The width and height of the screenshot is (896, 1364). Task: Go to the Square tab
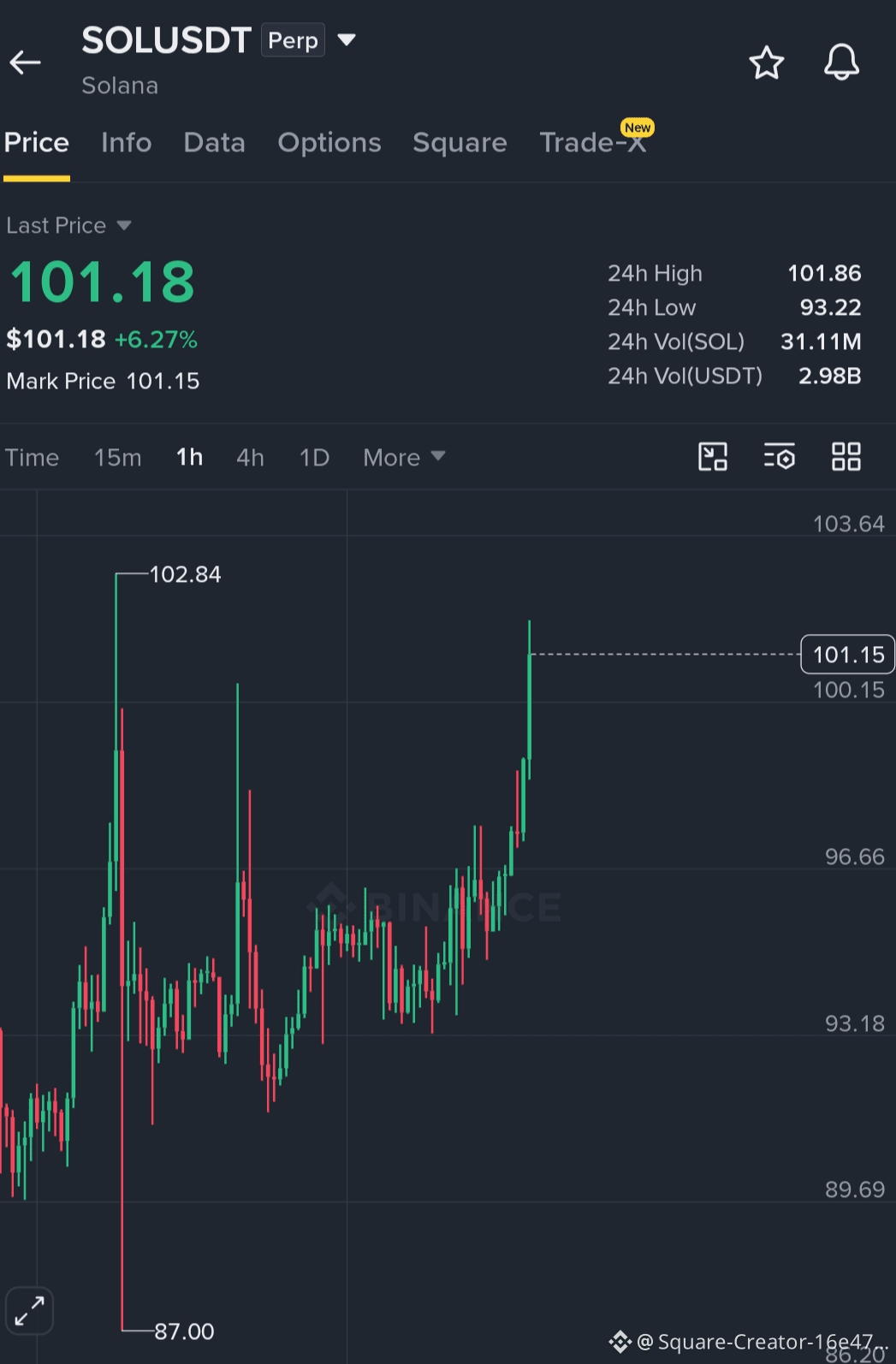(460, 143)
